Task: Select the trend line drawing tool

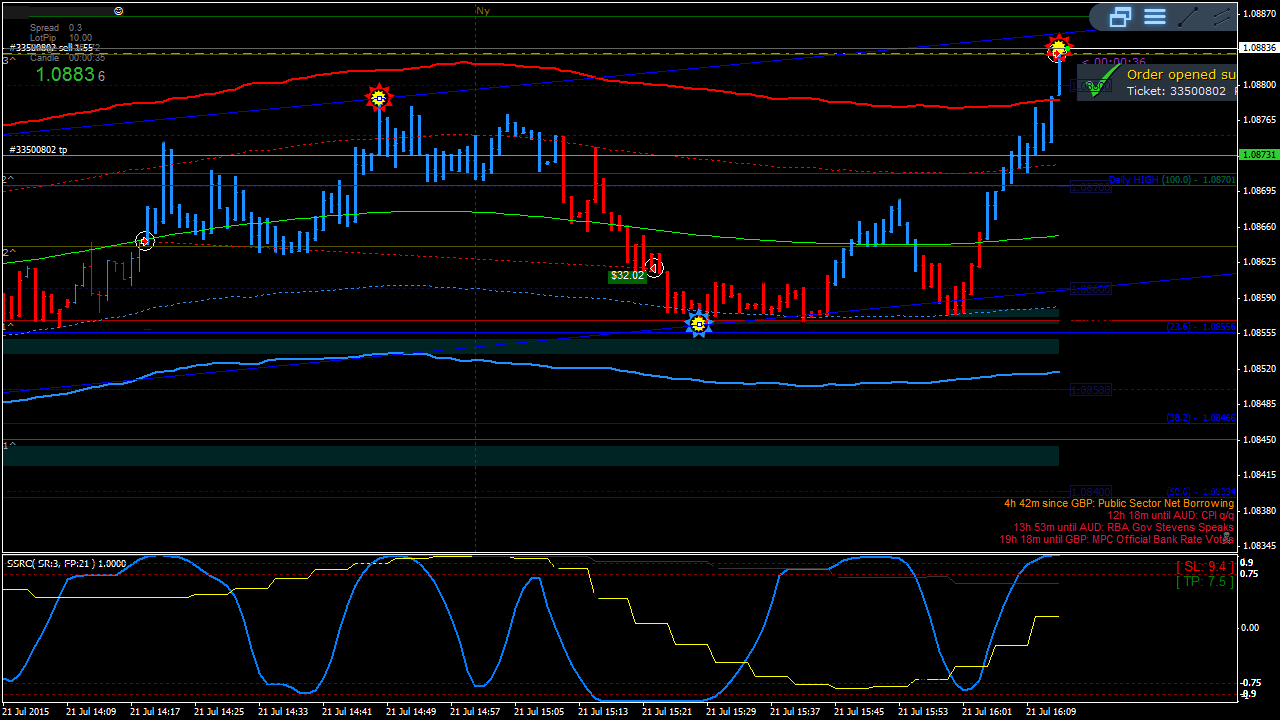Action: pos(1188,16)
